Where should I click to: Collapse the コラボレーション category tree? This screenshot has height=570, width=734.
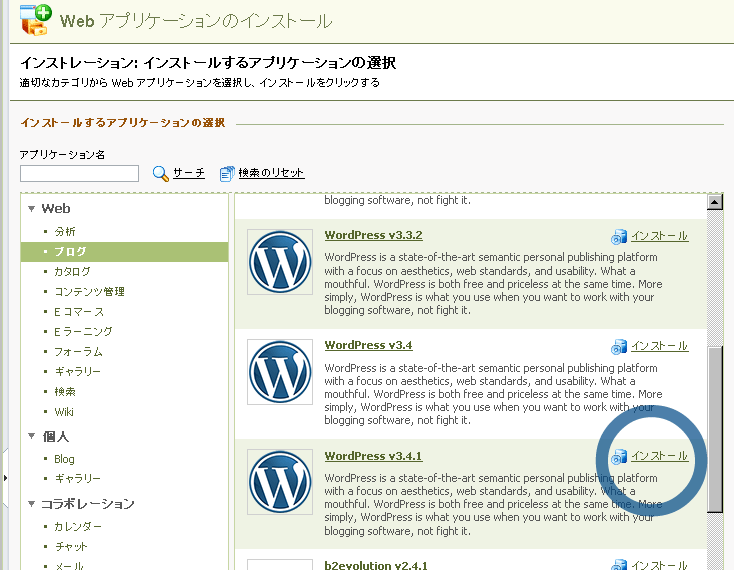click(x=31, y=504)
